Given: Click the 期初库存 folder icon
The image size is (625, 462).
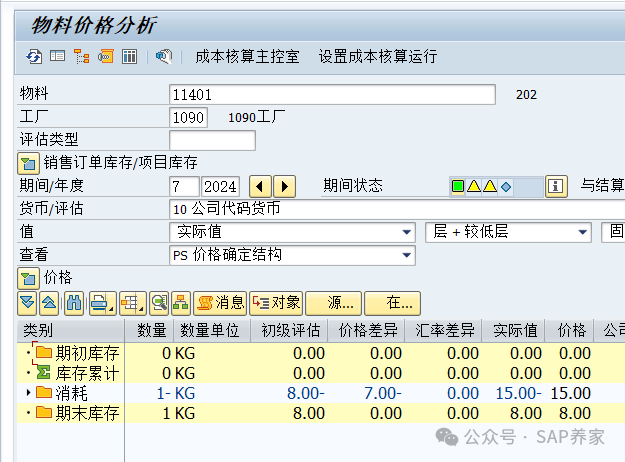Looking at the screenshot, I should 44,352.
